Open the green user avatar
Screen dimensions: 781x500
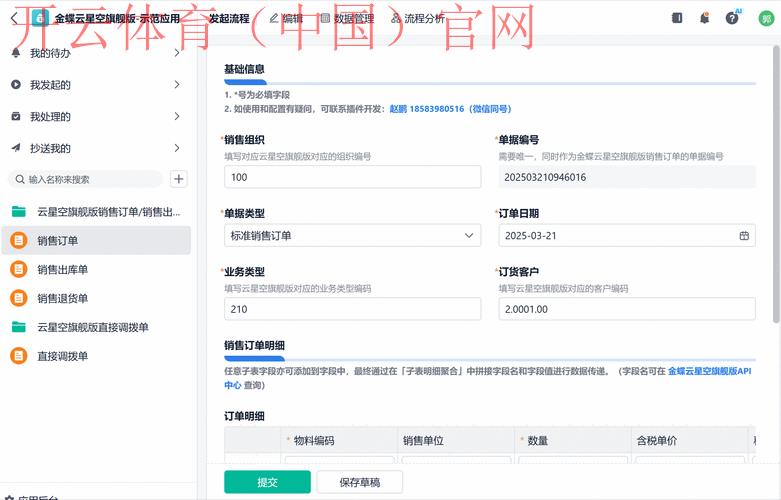point(766,19)
